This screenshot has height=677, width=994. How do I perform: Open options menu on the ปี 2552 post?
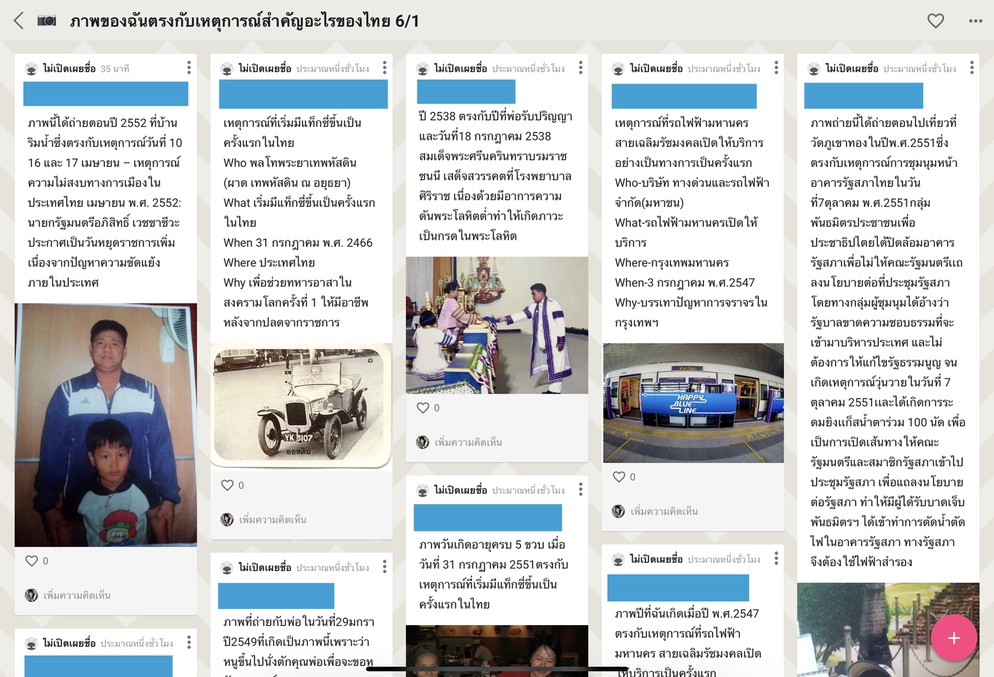point(189,68)
